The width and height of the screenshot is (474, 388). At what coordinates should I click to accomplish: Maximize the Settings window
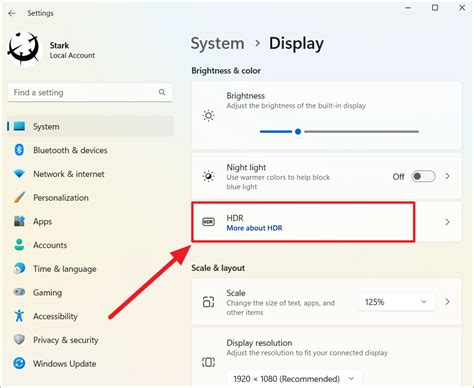point(435,8)
